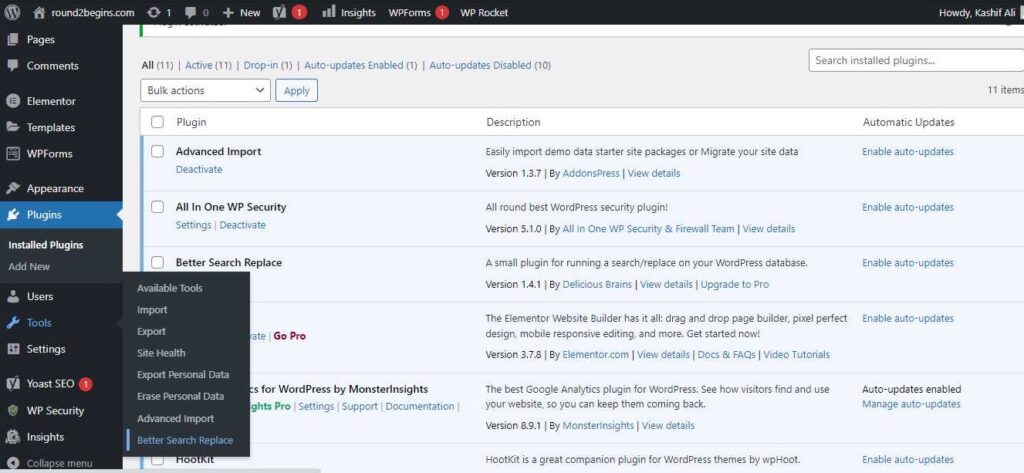Click the Apply bulk action button
Viewport: 1024px width, 473px height.
pyautogui.click(x=296, y=90)
